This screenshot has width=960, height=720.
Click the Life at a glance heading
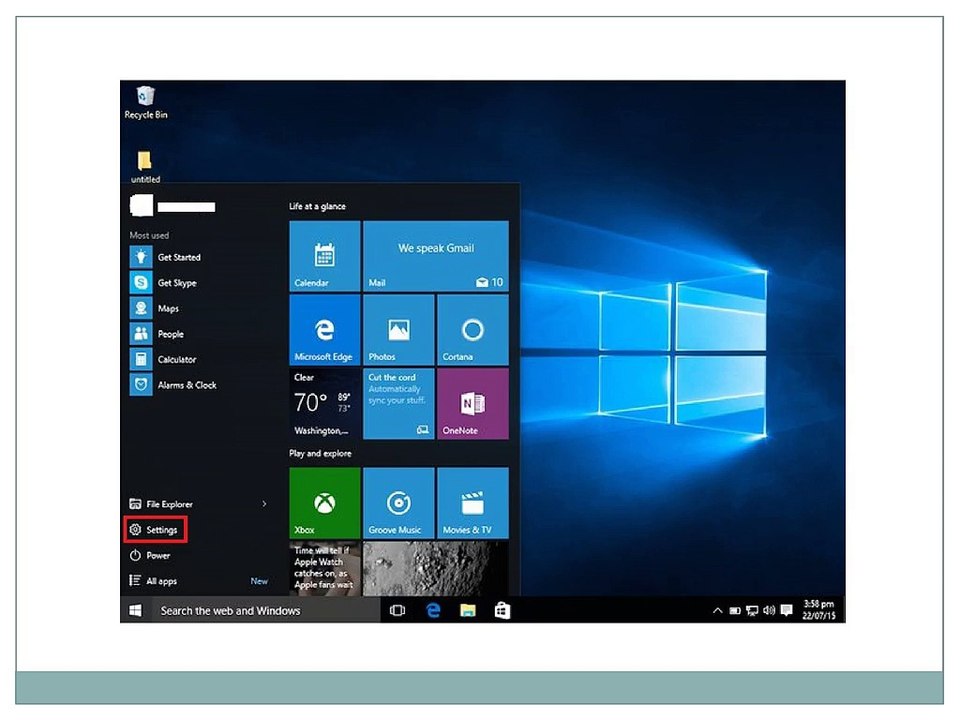[317, 206]
